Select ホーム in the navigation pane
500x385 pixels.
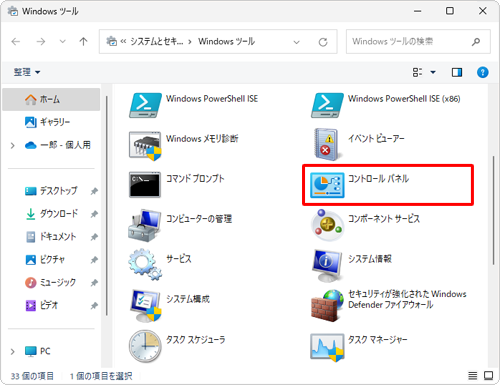tap(51, 99)
